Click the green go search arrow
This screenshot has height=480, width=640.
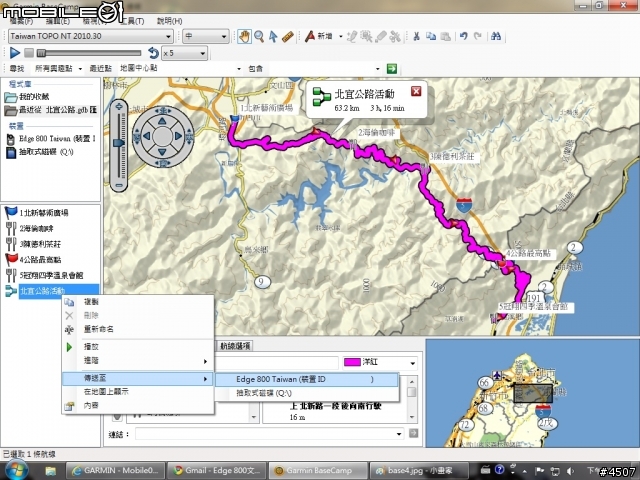coord(391,69)
